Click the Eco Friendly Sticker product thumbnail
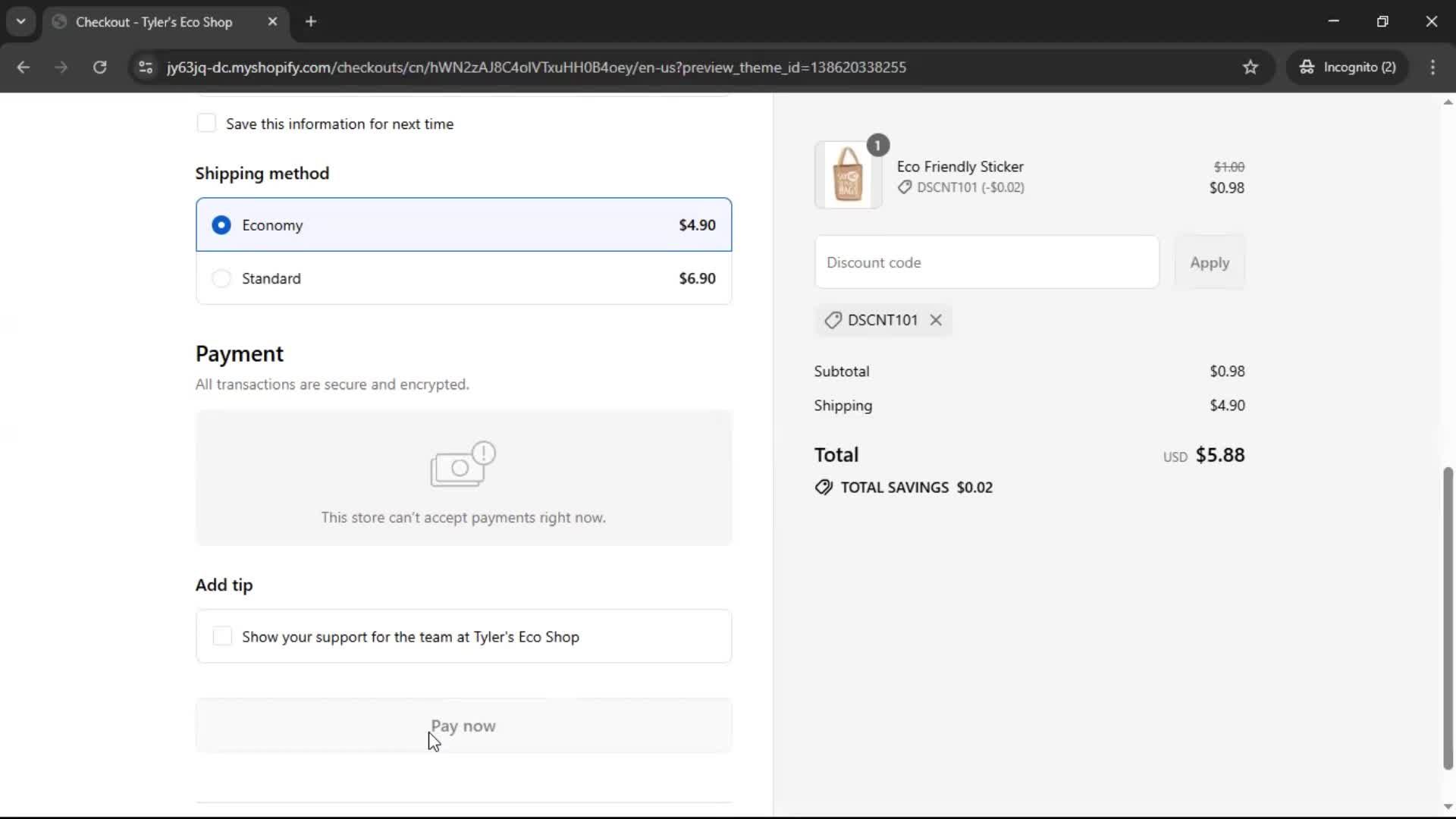The height and width of the screenshot is (819, 1456). tap(848, 175)
